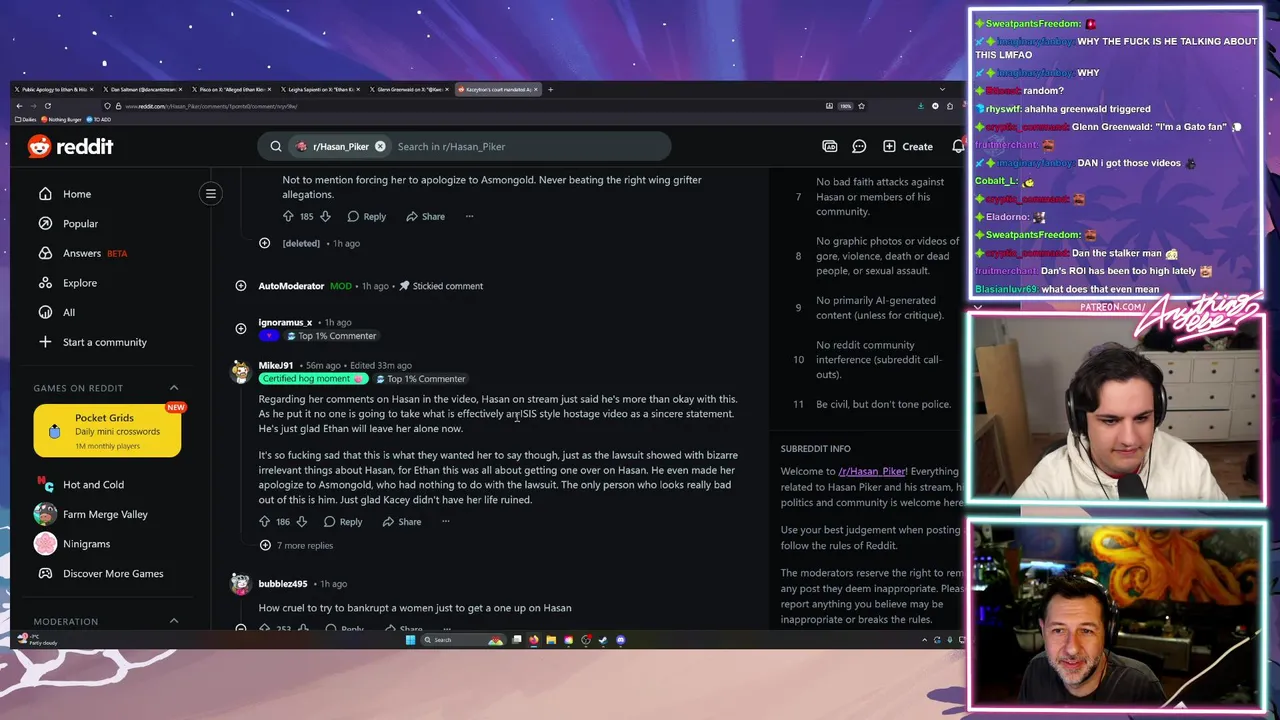This screenshot has height=720, width=1280.
Task: Collapse the Games on Reddit section
Action: point(173,388)
